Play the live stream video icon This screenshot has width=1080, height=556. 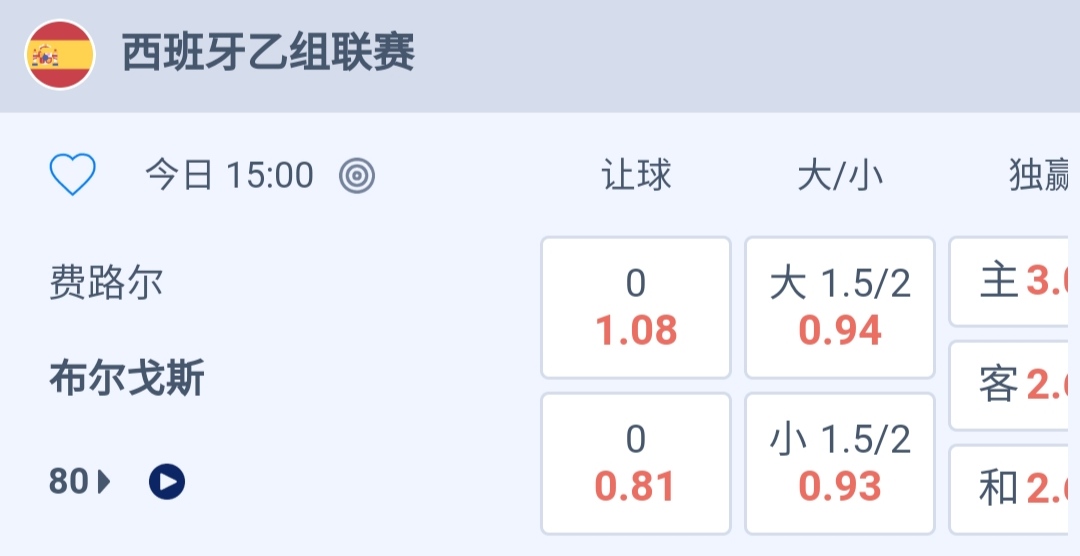click(167, 482)
